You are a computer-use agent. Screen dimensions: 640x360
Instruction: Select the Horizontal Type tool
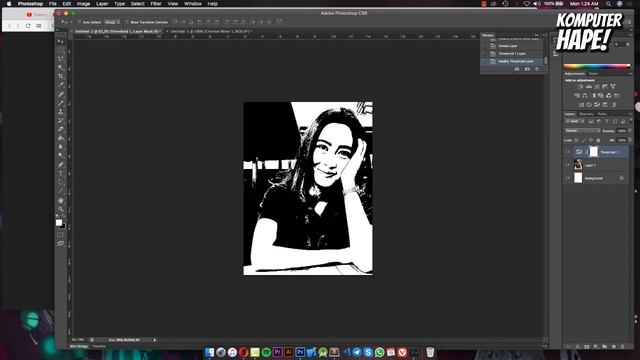coord(60,173)
